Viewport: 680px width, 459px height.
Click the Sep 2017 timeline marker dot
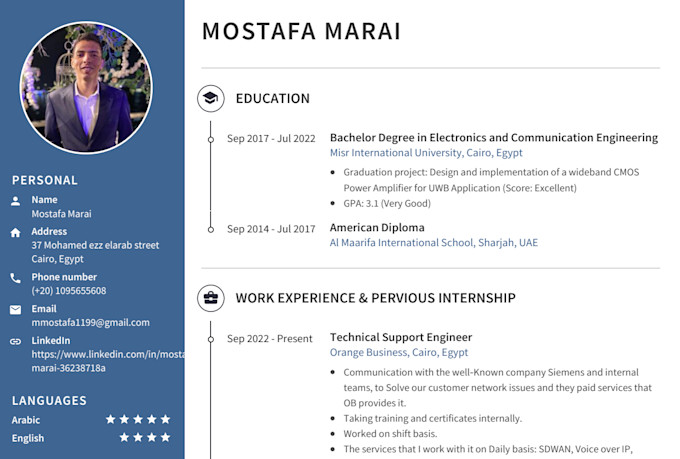pos(211,140)
